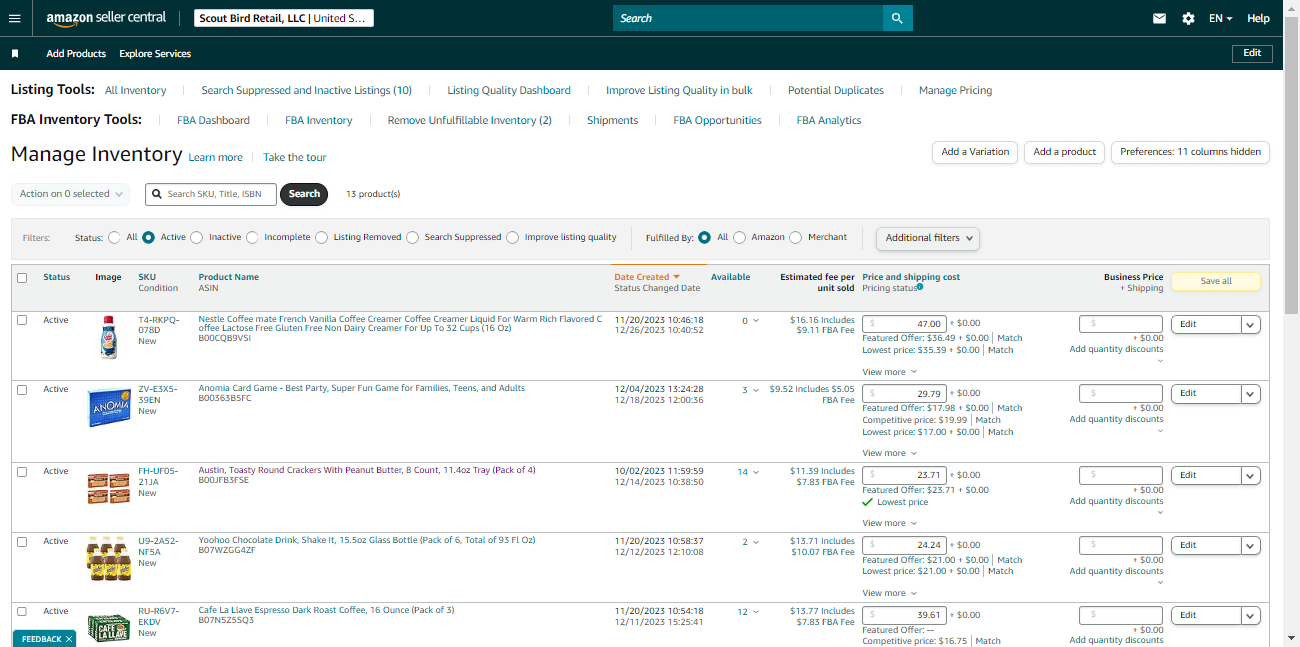Open Edit dropdown arrow for Austin Crackers row
Image resolution: width=1300 pixels, height=647 pixels.
pos(1250,476)
